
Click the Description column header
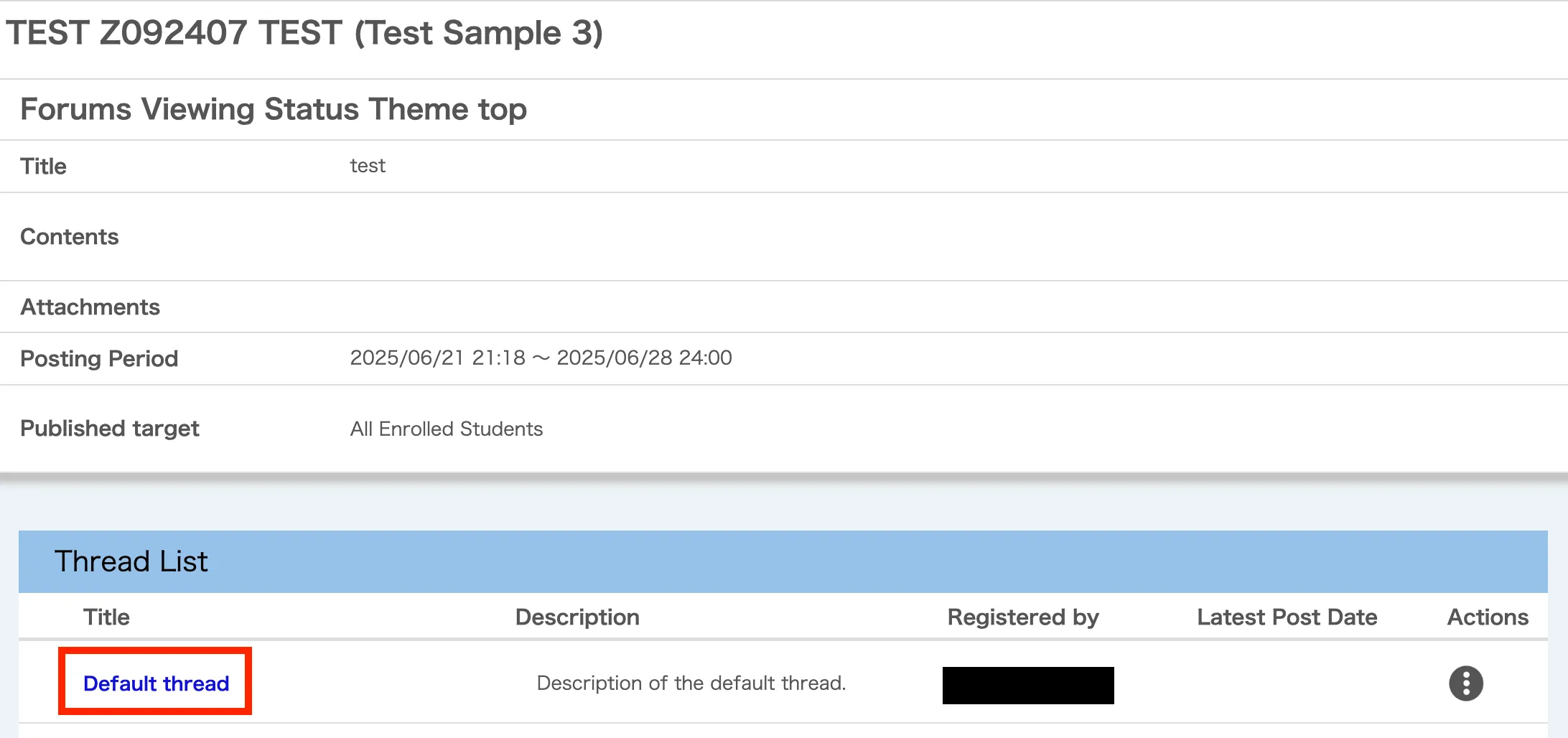[577, 617]
